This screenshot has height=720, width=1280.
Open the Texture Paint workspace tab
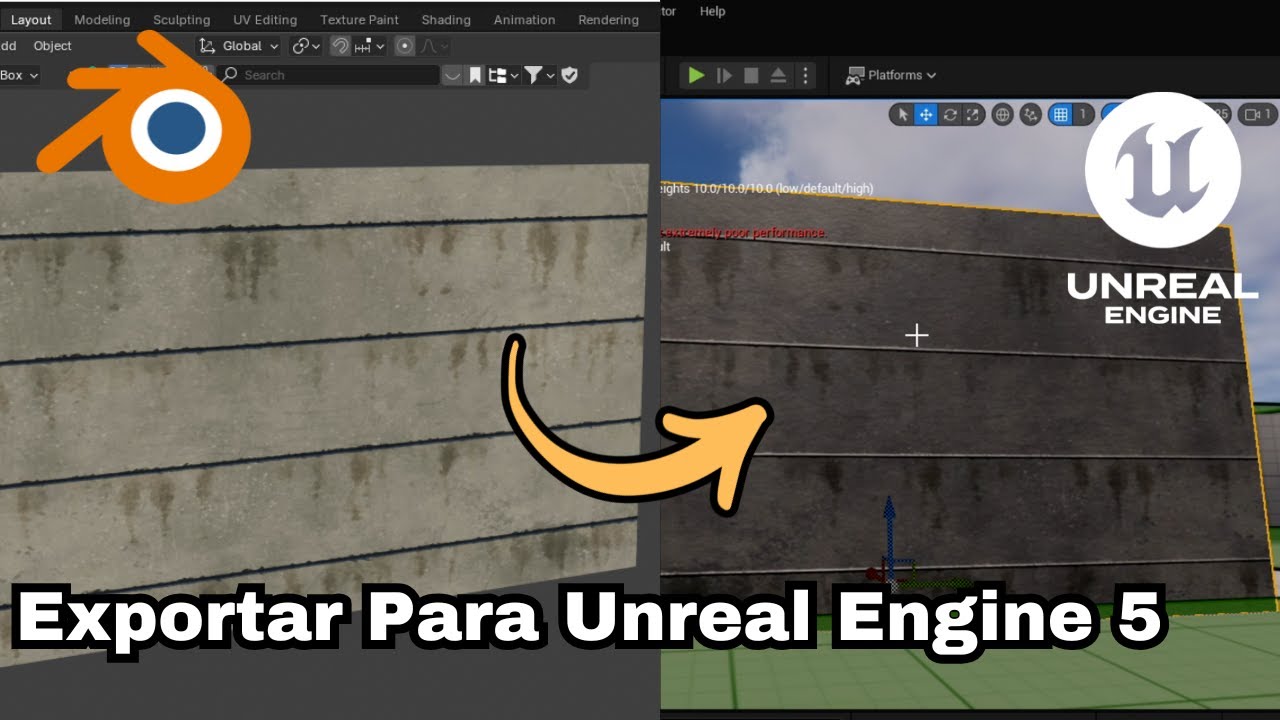(x=359, y=20)
